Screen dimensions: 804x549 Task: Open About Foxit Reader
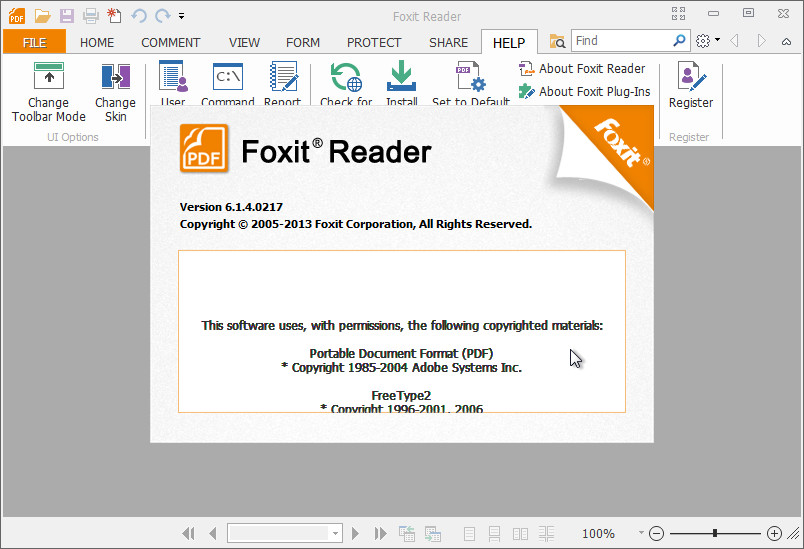pyautogui.click(x=582, y=68)
